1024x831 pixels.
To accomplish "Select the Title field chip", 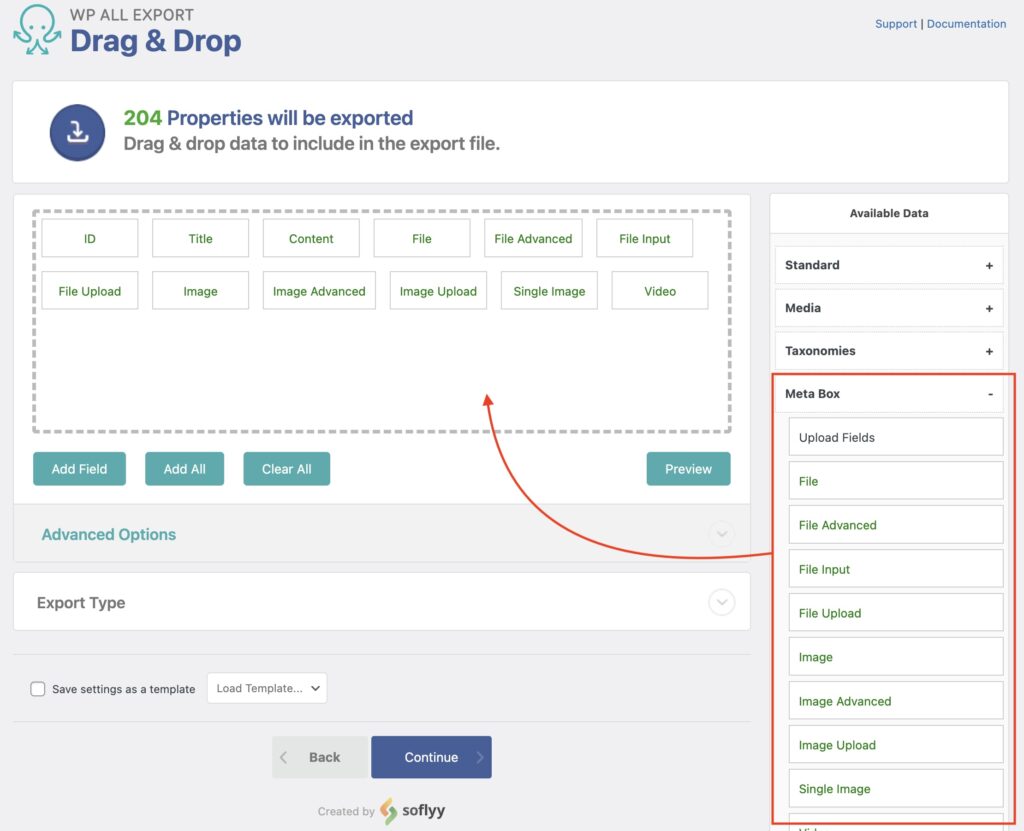I will [200, 238].
